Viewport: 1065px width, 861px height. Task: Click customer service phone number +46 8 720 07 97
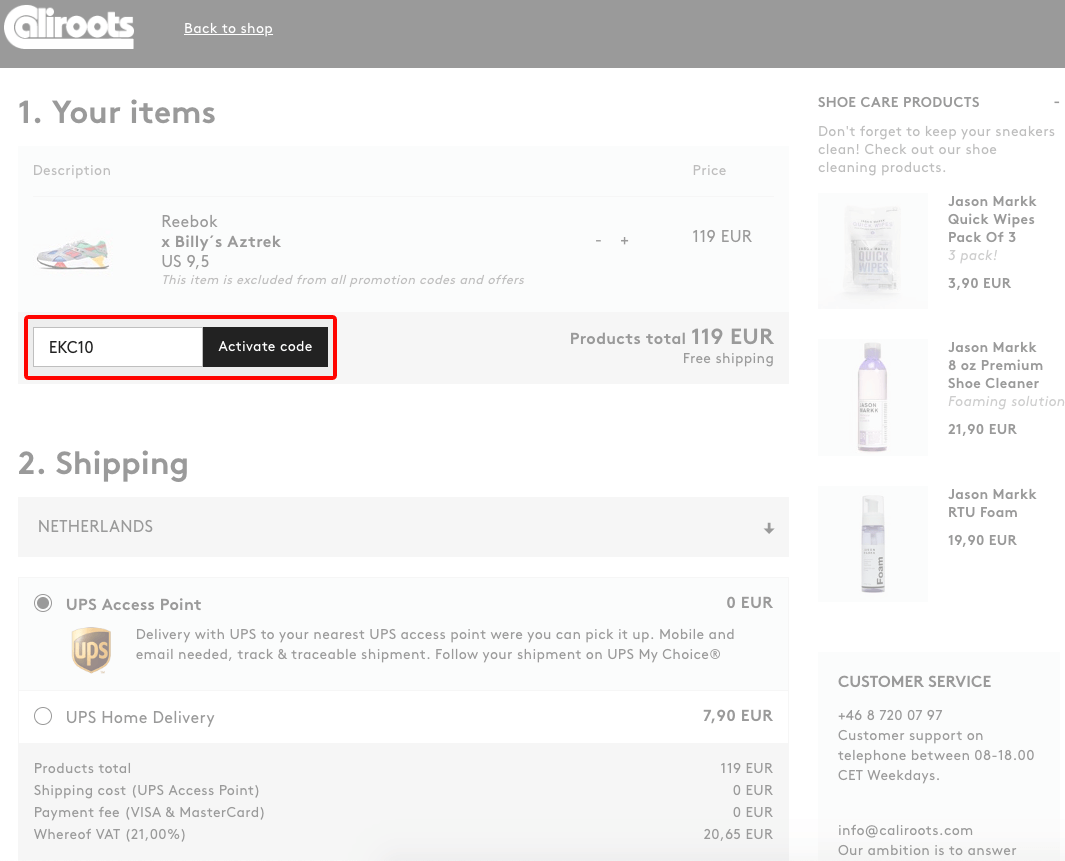(890, 715)
